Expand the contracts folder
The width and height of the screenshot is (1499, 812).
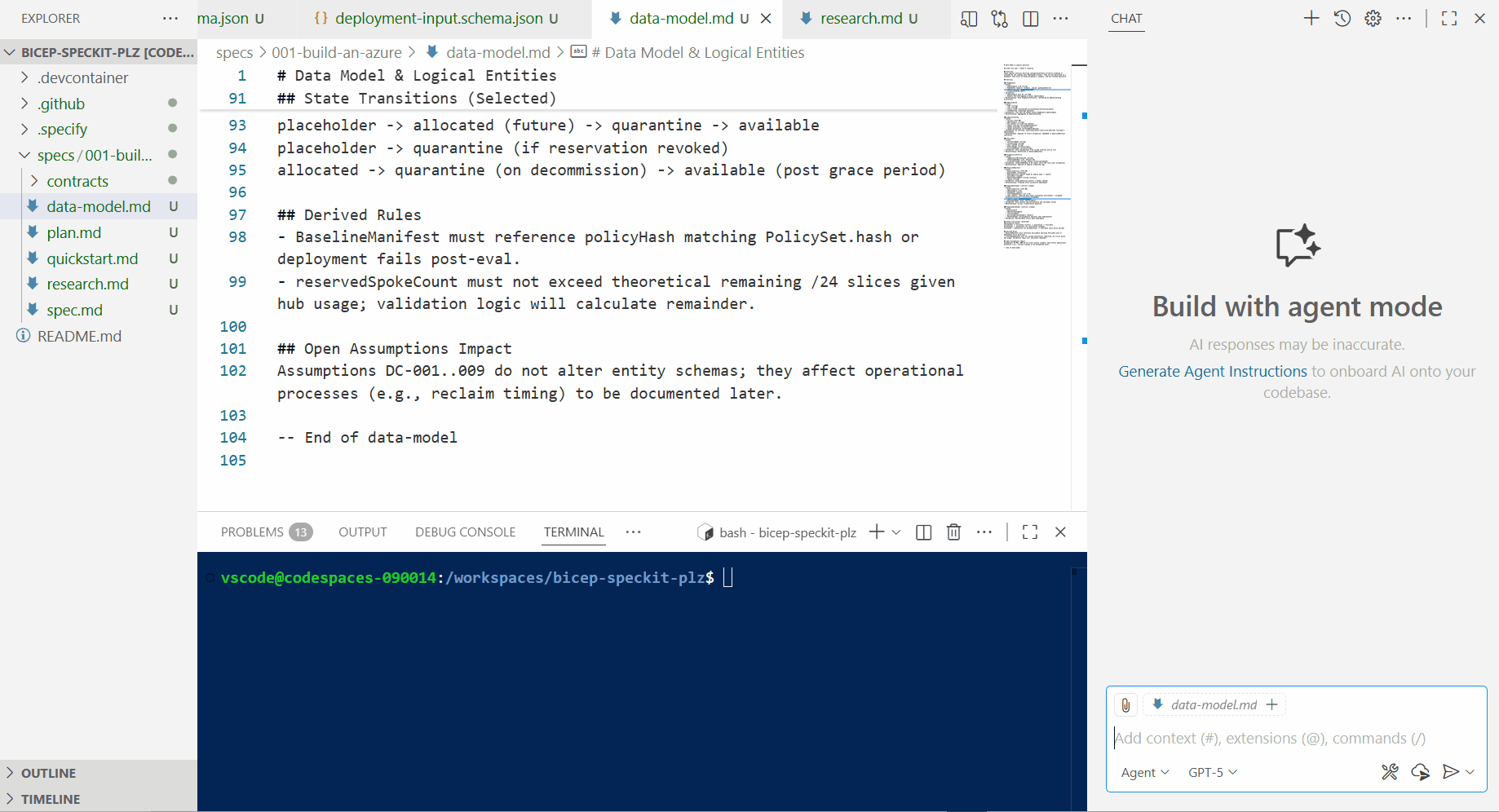click(x=77, y=181)
